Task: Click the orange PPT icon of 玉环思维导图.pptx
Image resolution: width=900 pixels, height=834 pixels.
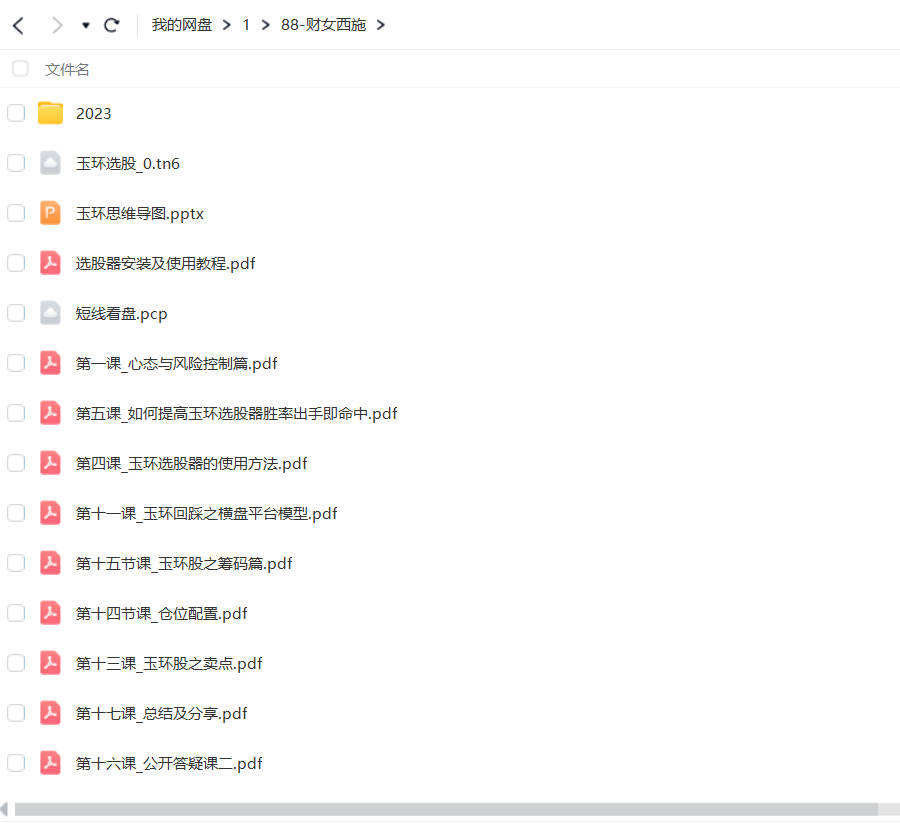Action: click(51, 213)
